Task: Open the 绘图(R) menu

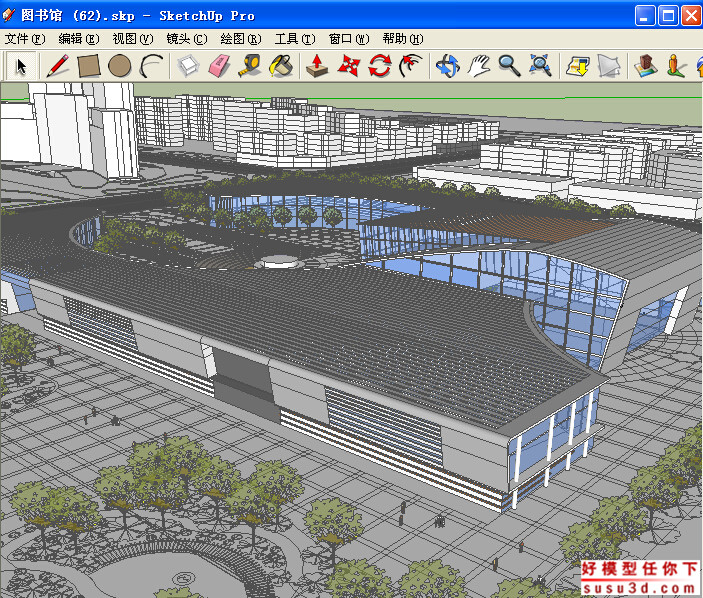Action: click(241, 39)
